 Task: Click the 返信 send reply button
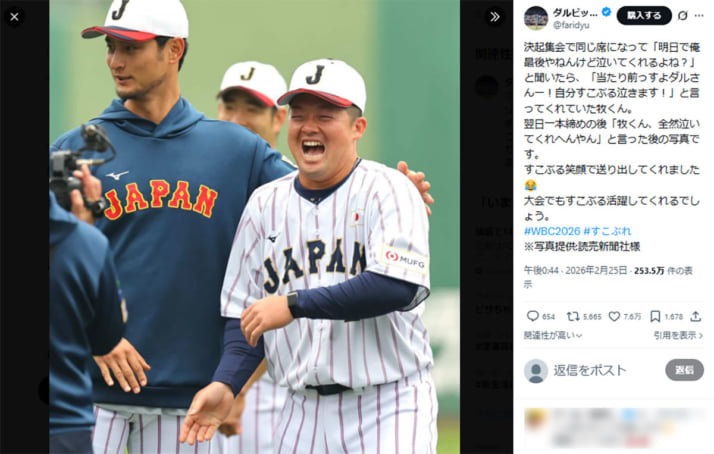point(684,370)
